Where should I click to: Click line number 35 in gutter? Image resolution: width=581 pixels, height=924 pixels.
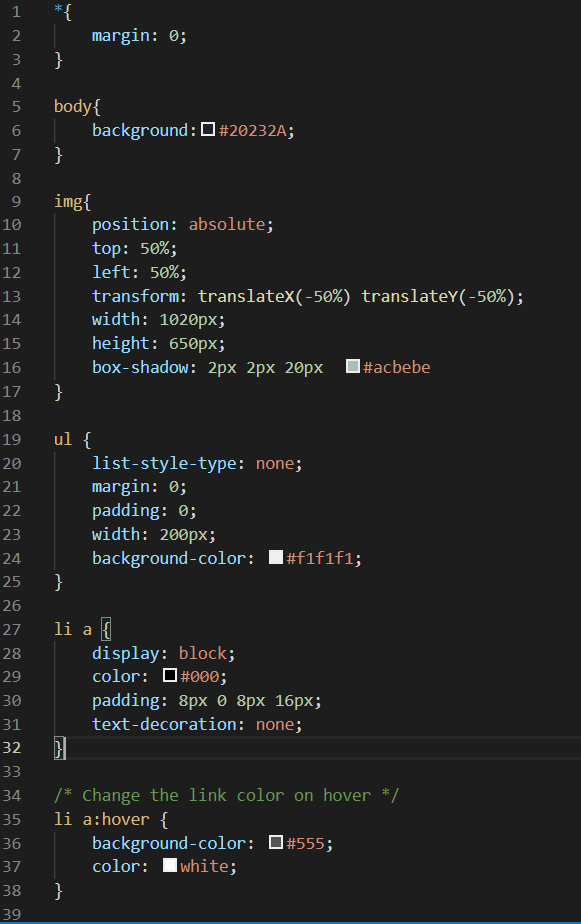[x=11, y=820]
